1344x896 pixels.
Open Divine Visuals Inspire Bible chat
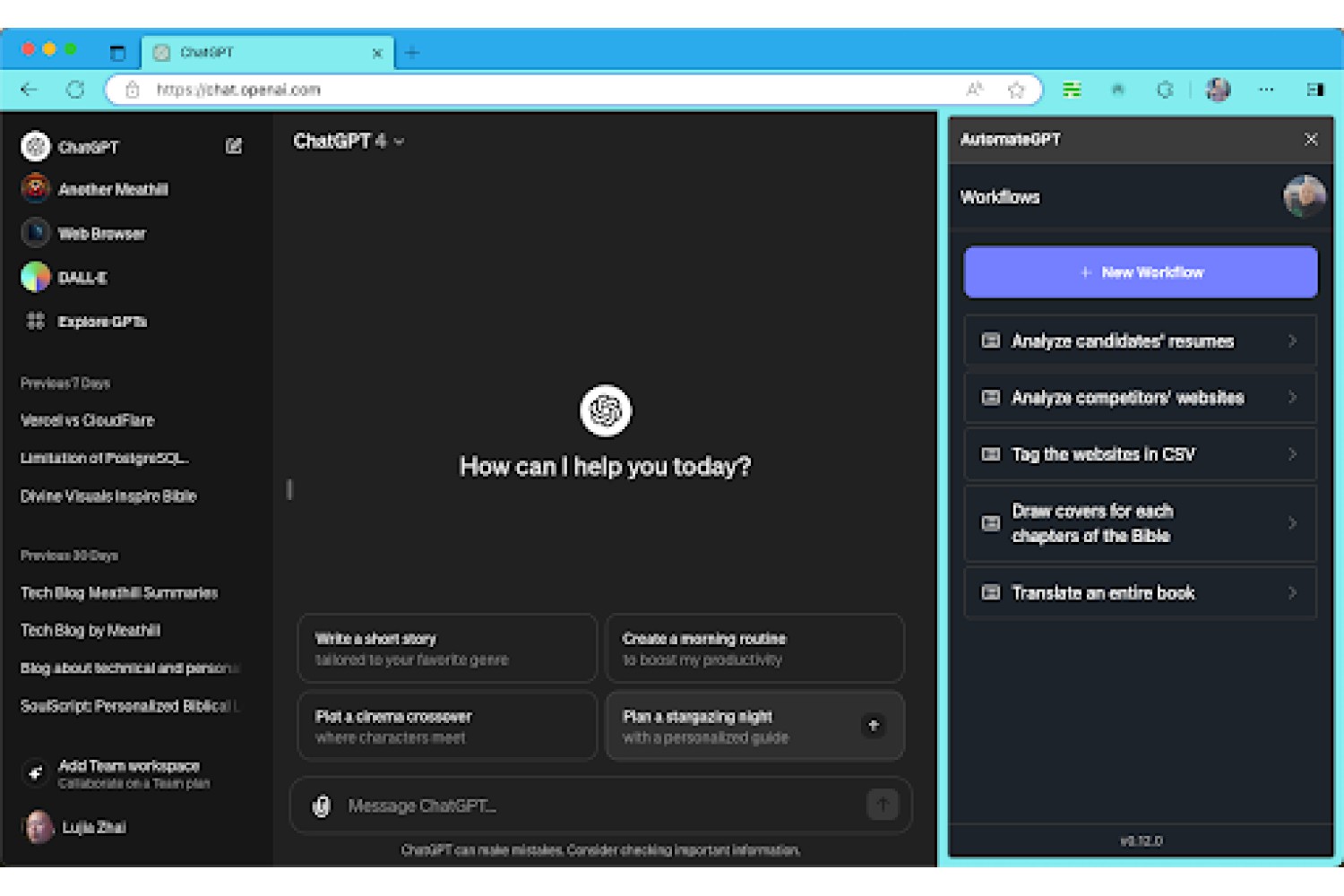point(108,495)
